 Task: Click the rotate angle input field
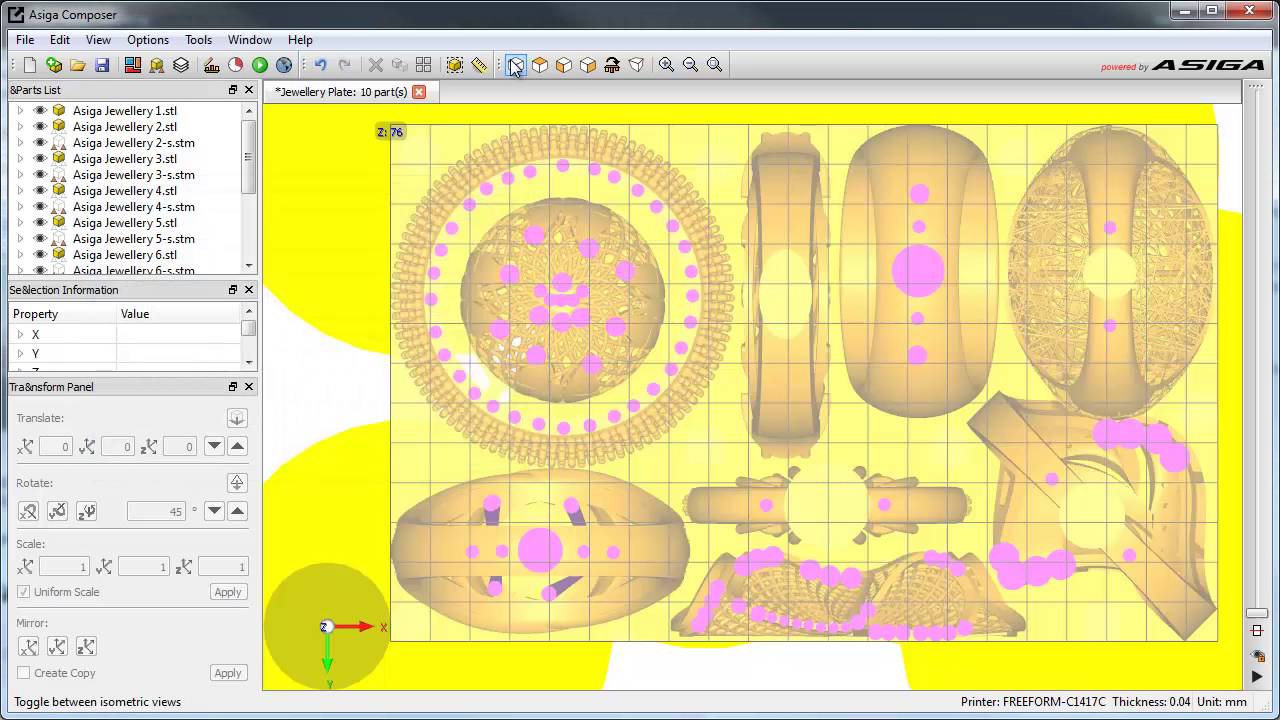pyautogui.click(x=157, y=511)
